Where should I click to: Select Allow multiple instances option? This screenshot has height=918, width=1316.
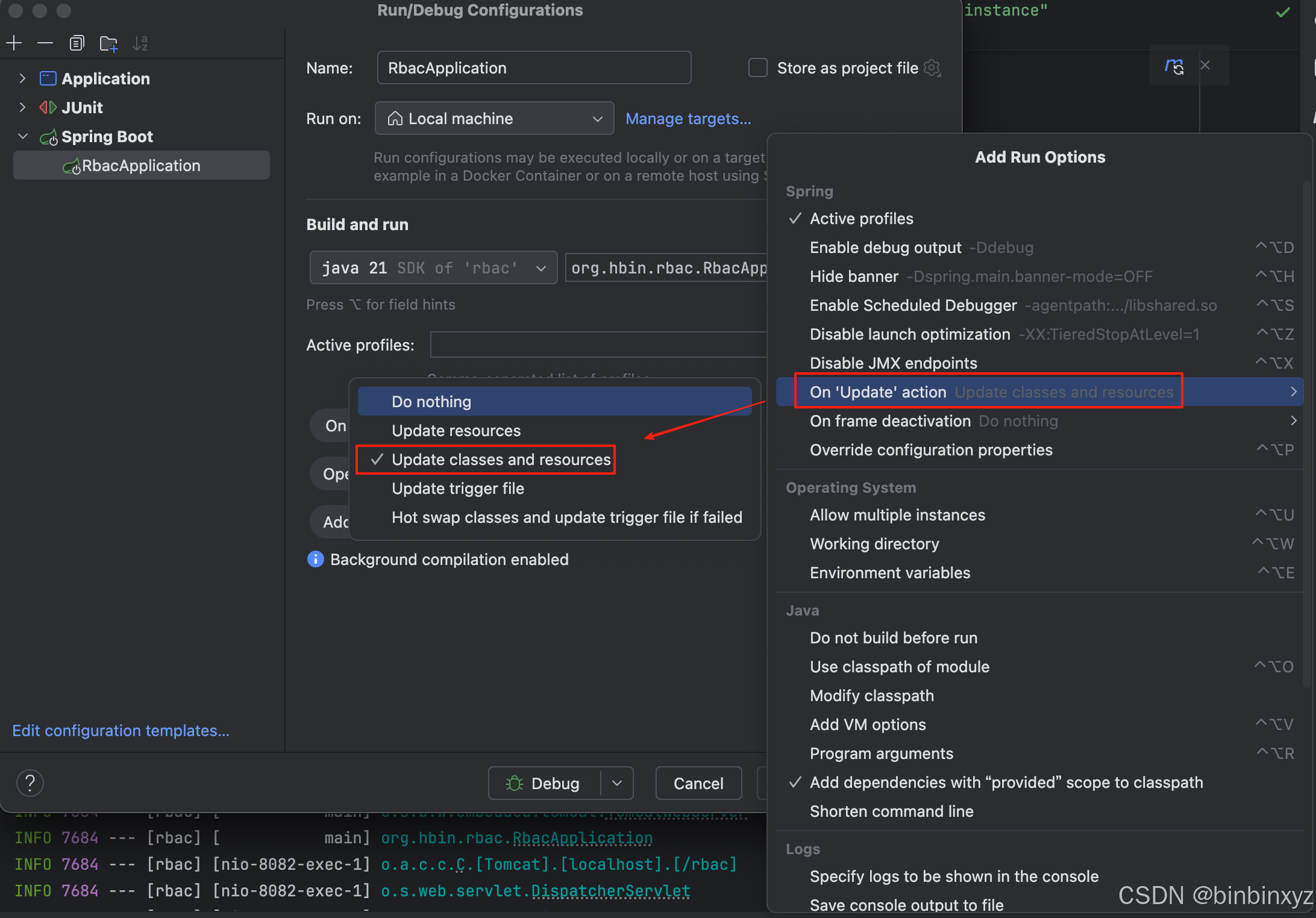(1039, 515)
